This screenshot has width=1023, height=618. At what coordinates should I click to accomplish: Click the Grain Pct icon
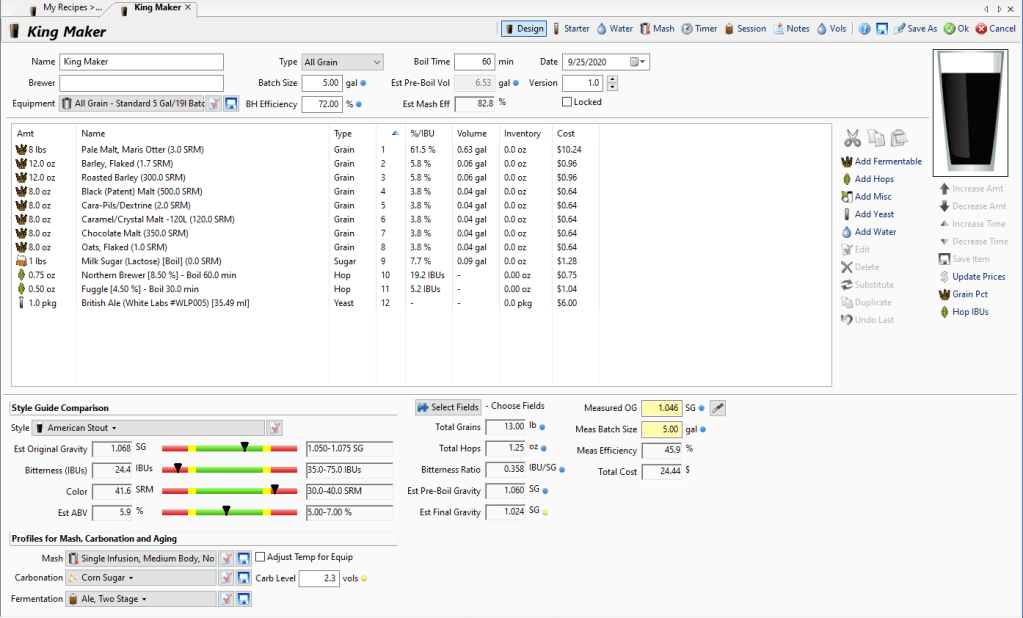click(944, 295)
